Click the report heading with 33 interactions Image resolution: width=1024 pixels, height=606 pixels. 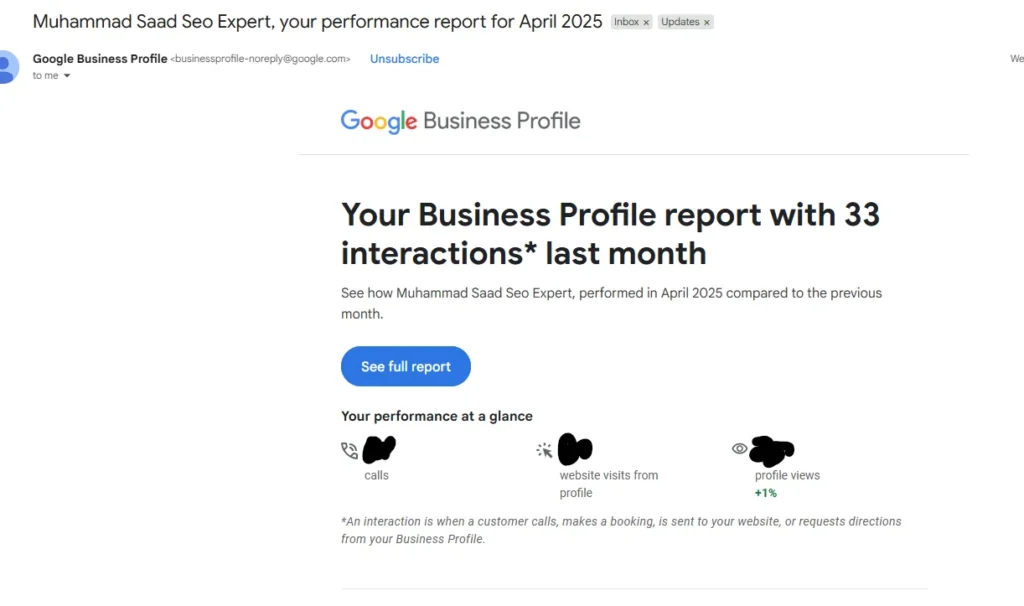coord(610,234)
